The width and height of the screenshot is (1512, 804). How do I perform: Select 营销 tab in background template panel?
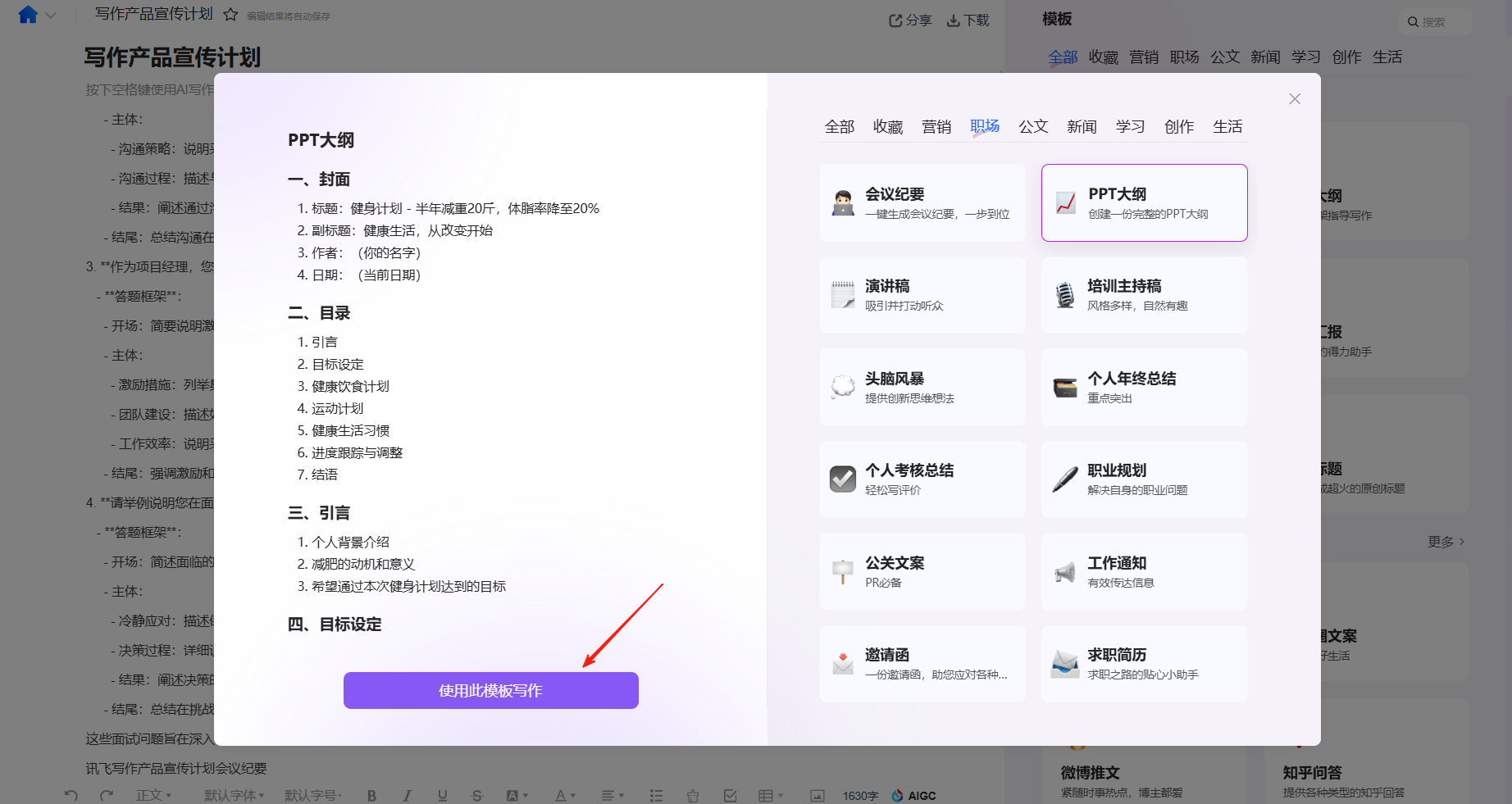coord(1144,57)
